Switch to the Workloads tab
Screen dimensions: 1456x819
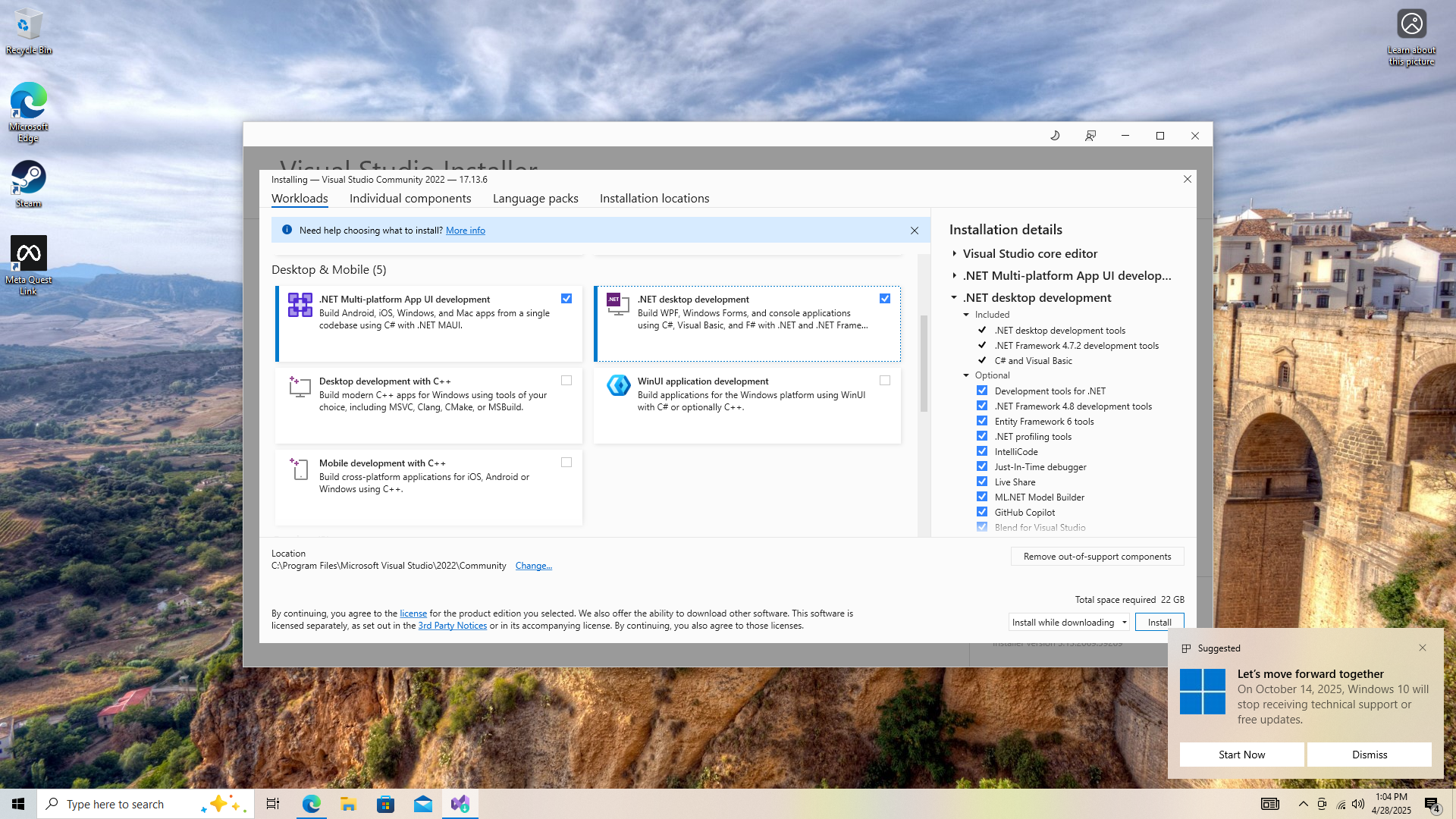(x=300, y=199)
